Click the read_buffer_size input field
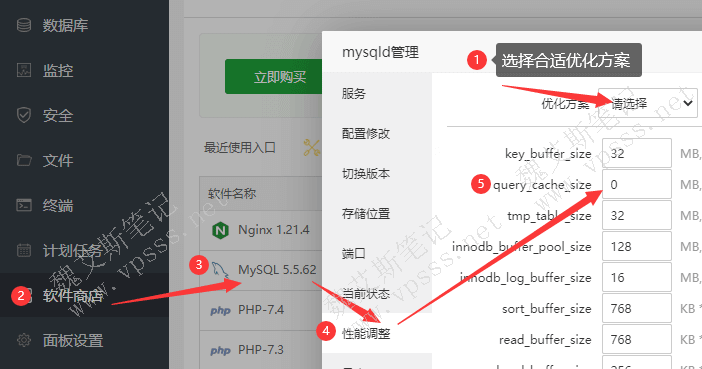The height and width of the screenshot is (369, 702). coord(637,339)
